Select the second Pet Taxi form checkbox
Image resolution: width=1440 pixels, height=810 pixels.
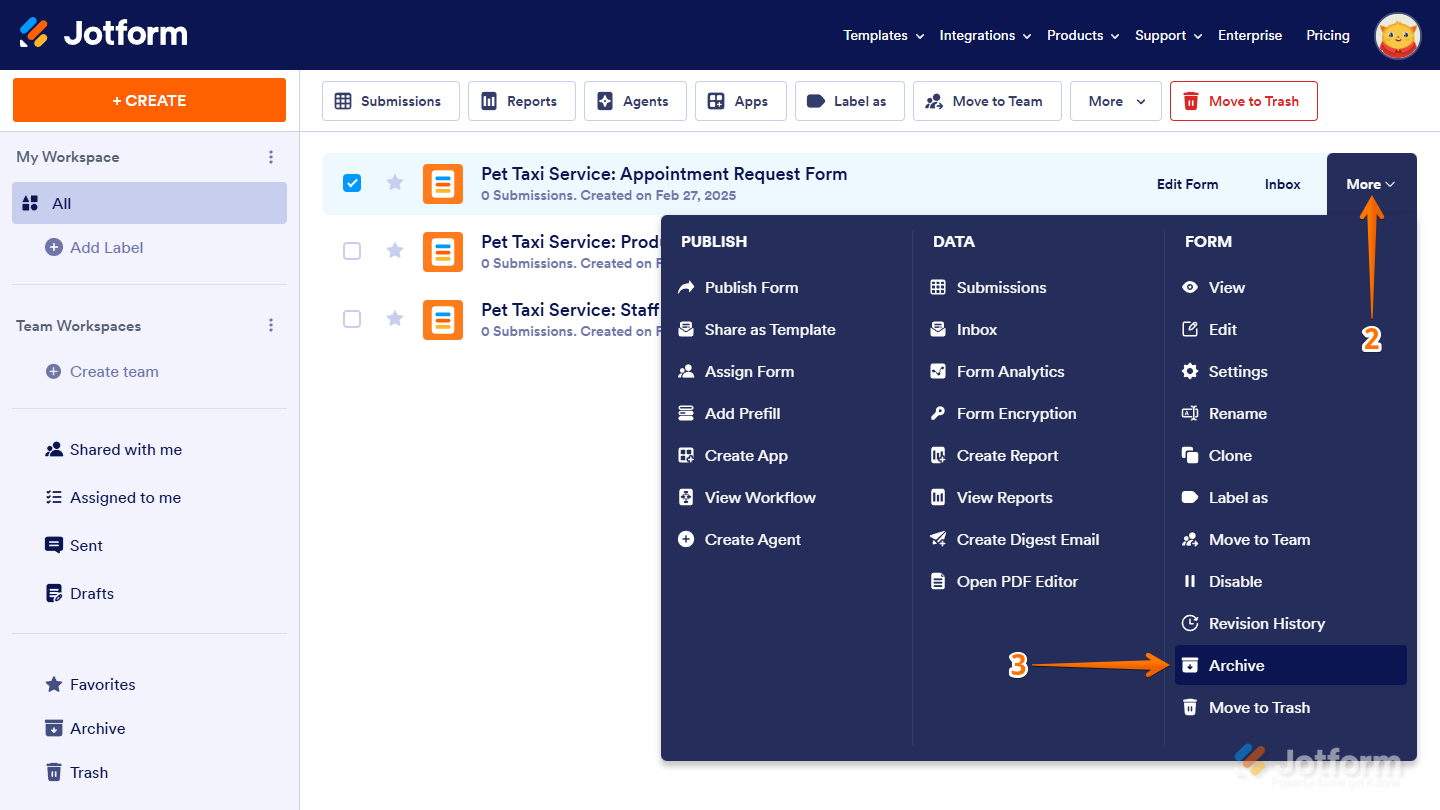(x=352, y=251)
